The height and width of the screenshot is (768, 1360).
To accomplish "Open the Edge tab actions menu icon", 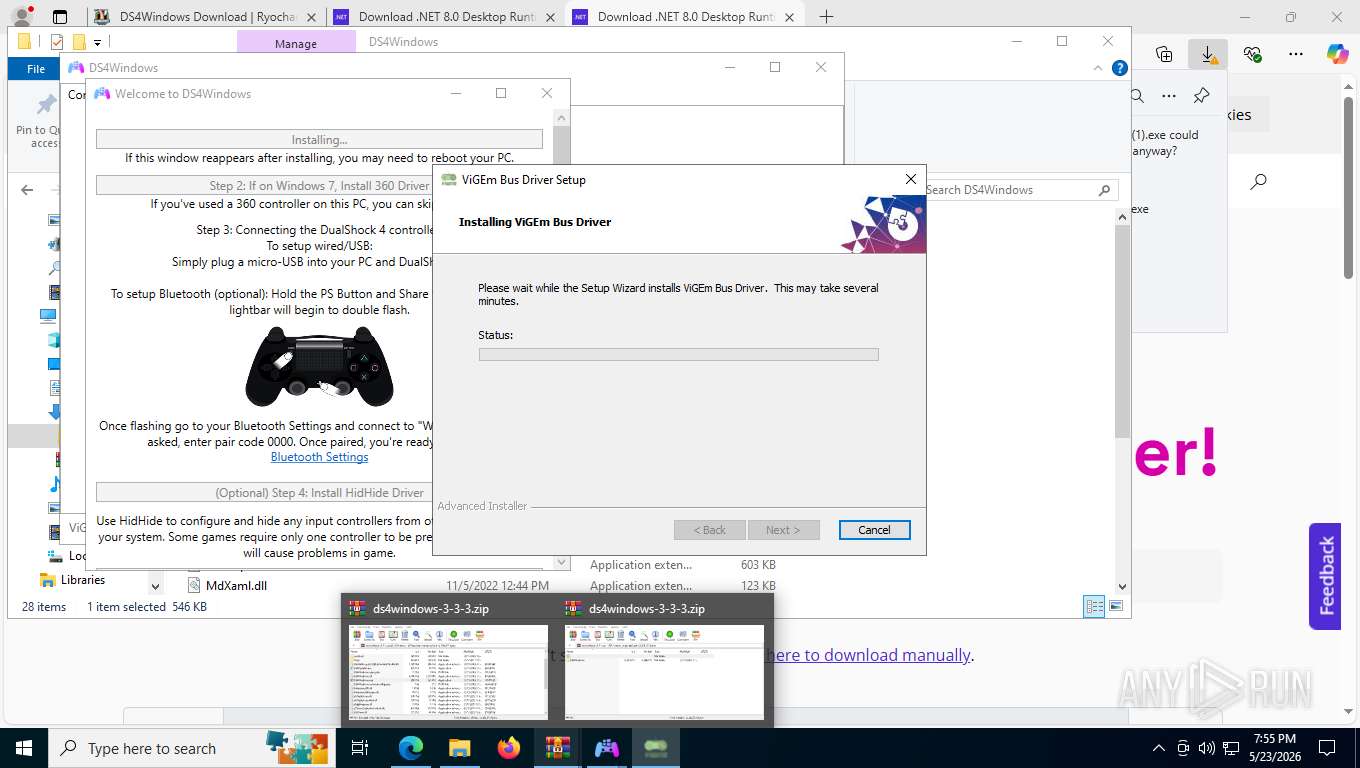I will pyautogui.click(x=60, y=17).
